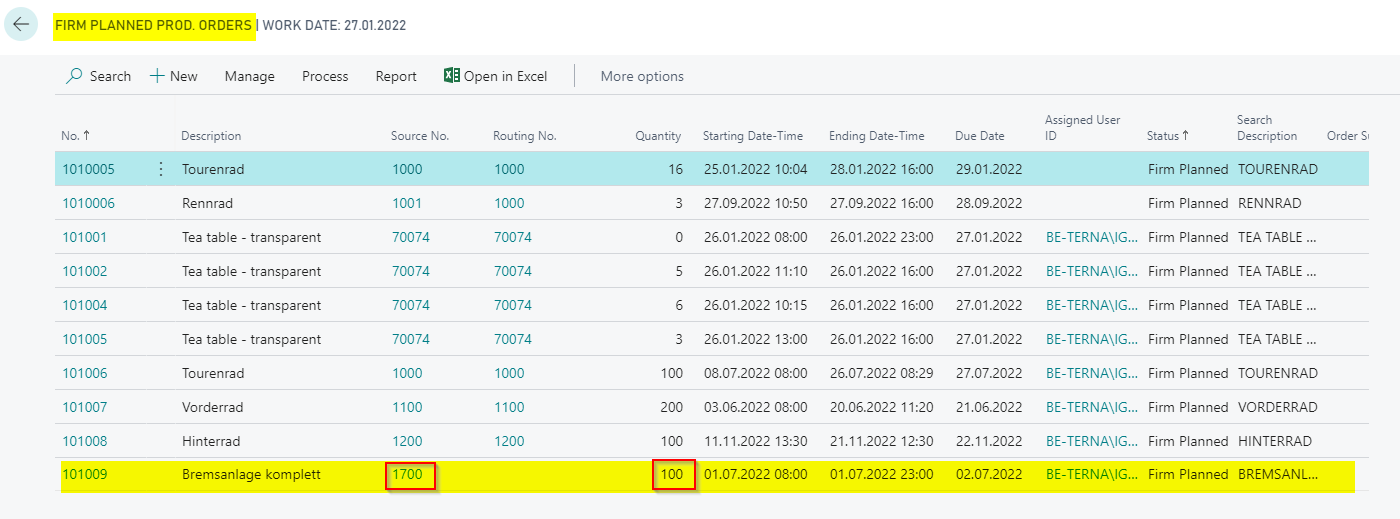Viewport: 1400px width, 519px height.
Task: Open the Process menu
Action: (x=325, y=76)
